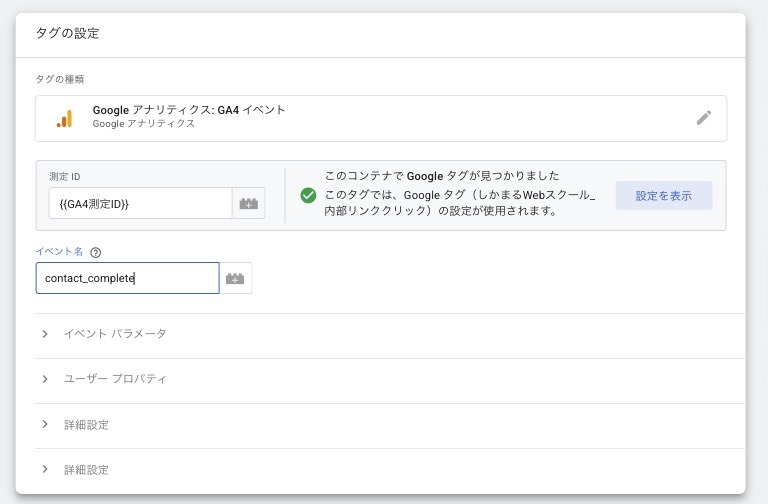Click the イベント名 input with contact_complete
768x504 pixels.
tap(127, 278)
